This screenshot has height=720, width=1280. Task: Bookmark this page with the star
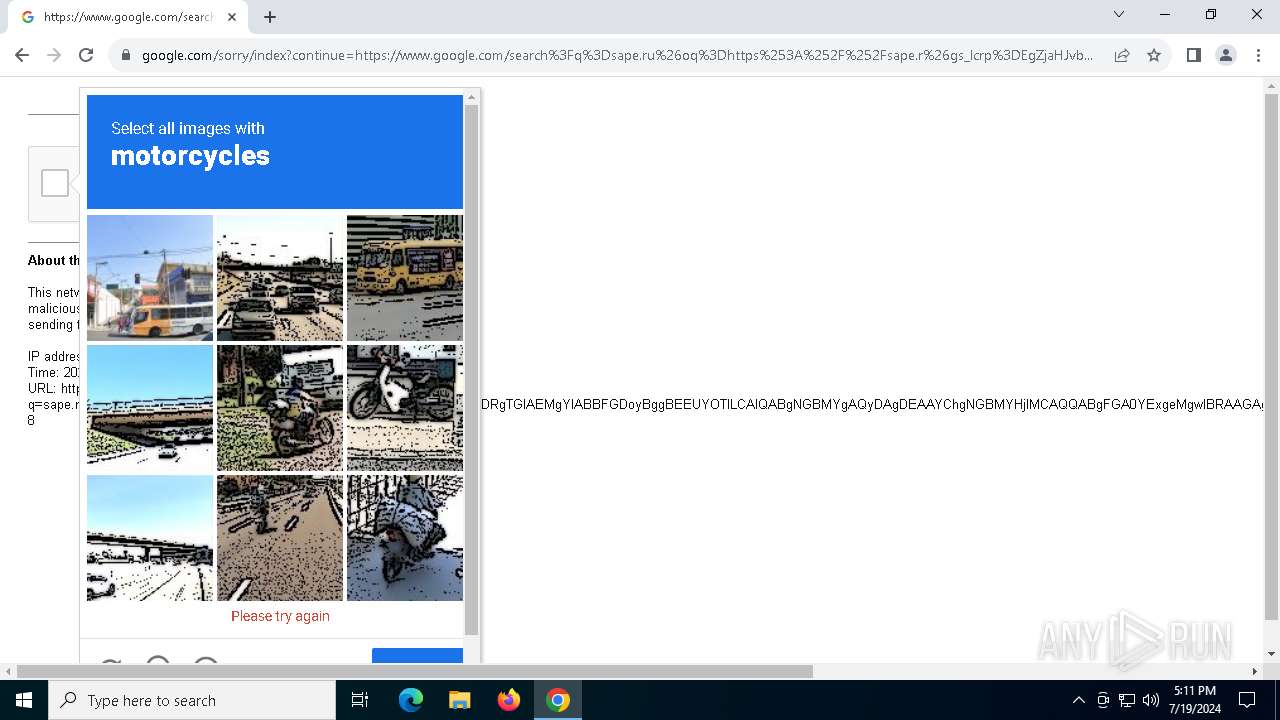pyautogui.click(x=1154, y=55)
